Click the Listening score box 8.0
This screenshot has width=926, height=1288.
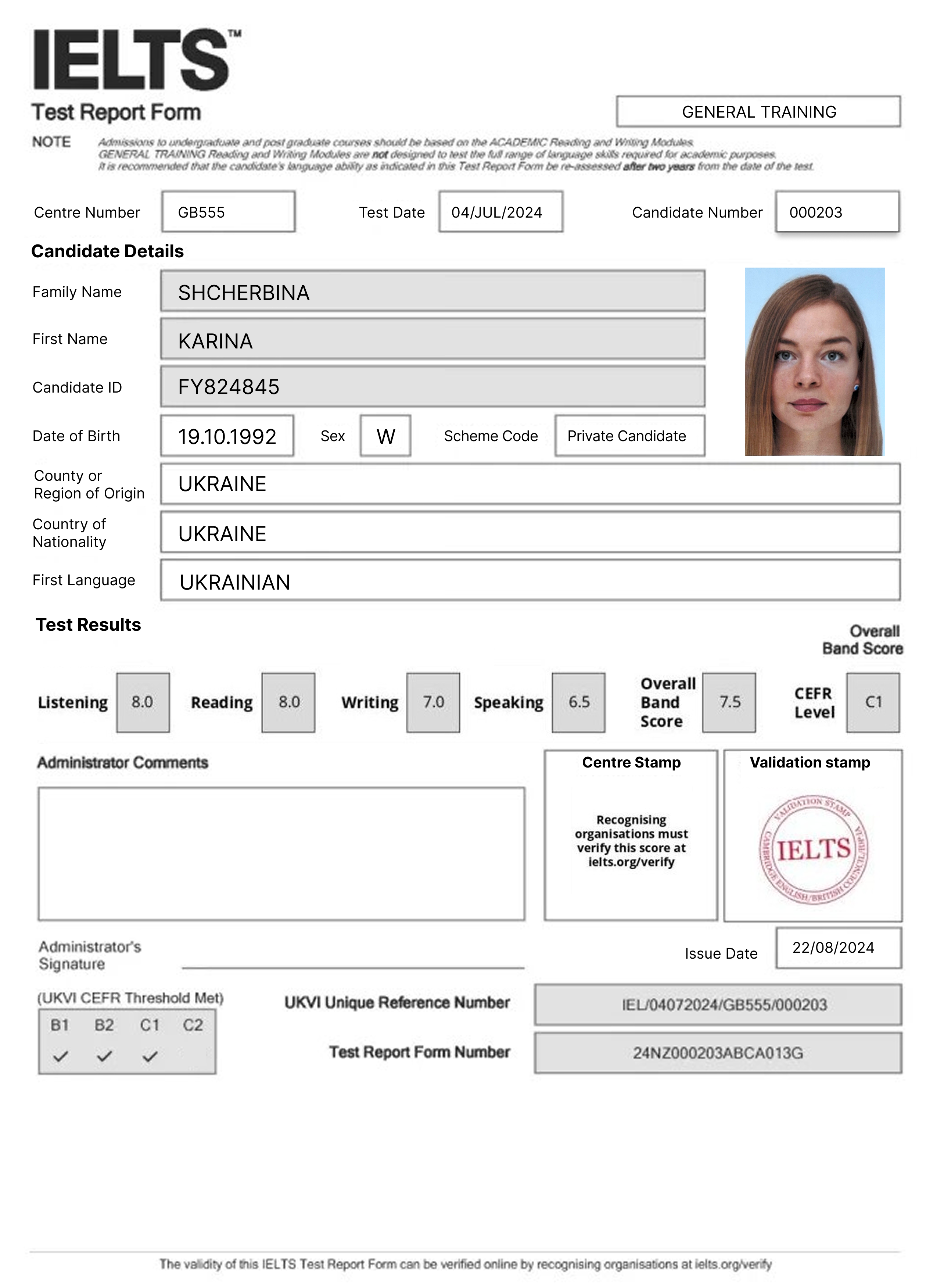(143, 702)
